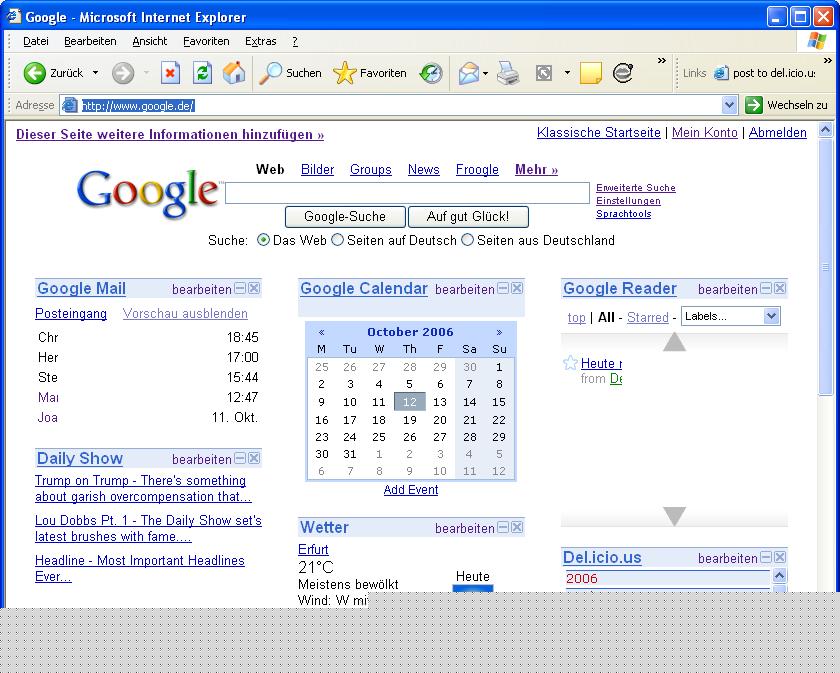Click Add Event under the calendar
Viewport: 840px width, 673px height.
click(411, 490)
